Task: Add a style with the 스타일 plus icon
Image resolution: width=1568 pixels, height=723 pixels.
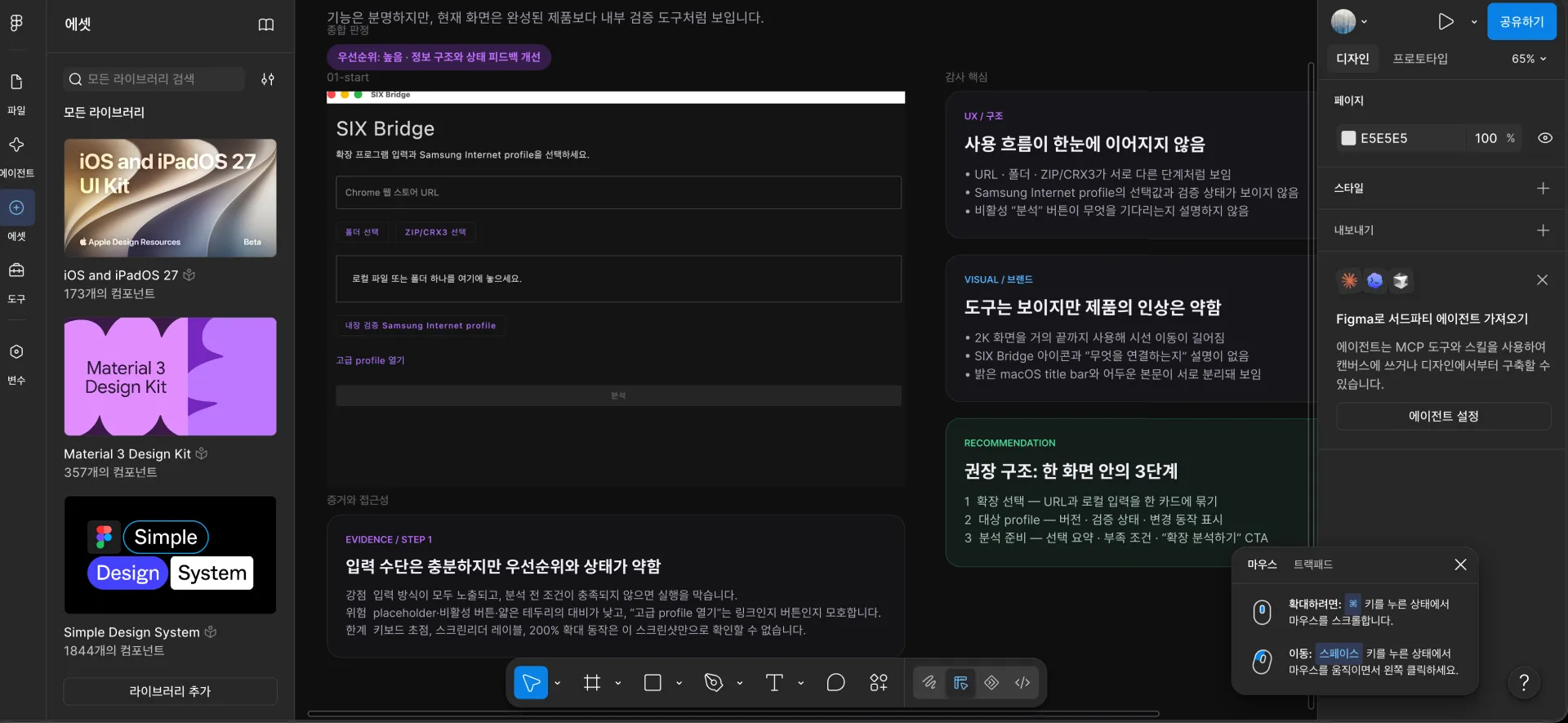Action: tap(1543, 189)
